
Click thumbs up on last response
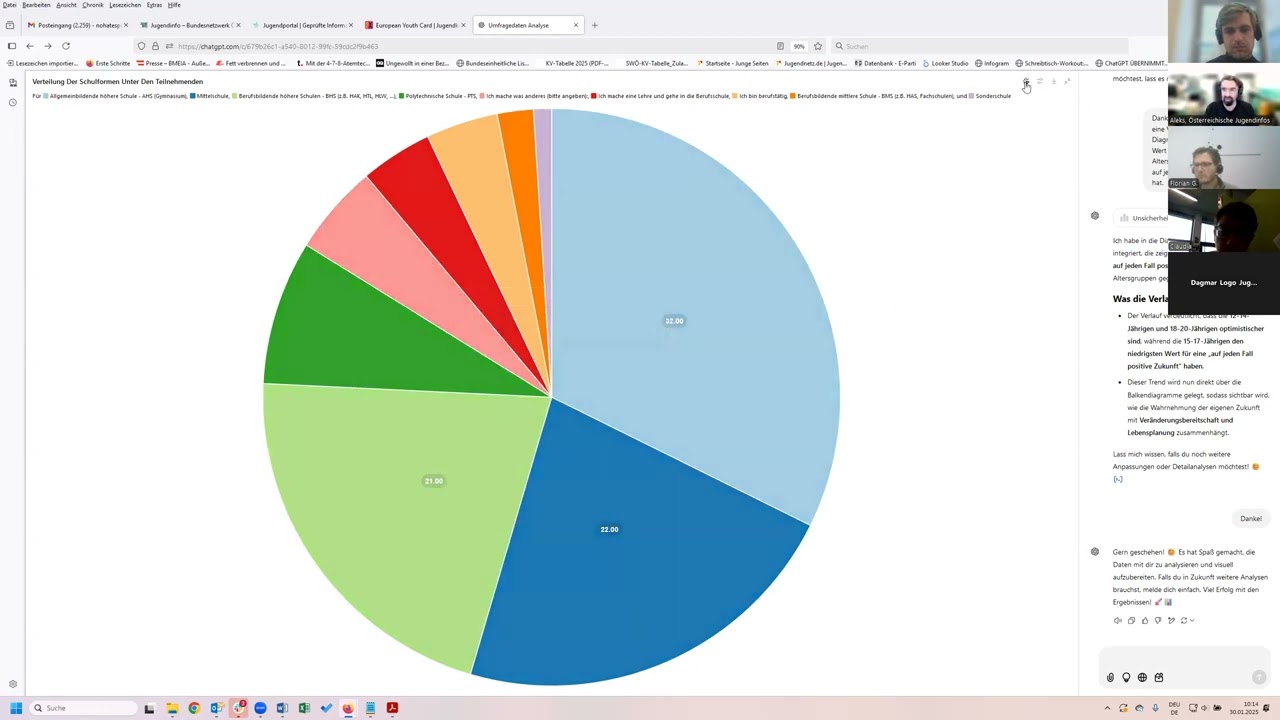click(x=1145, y=620)
